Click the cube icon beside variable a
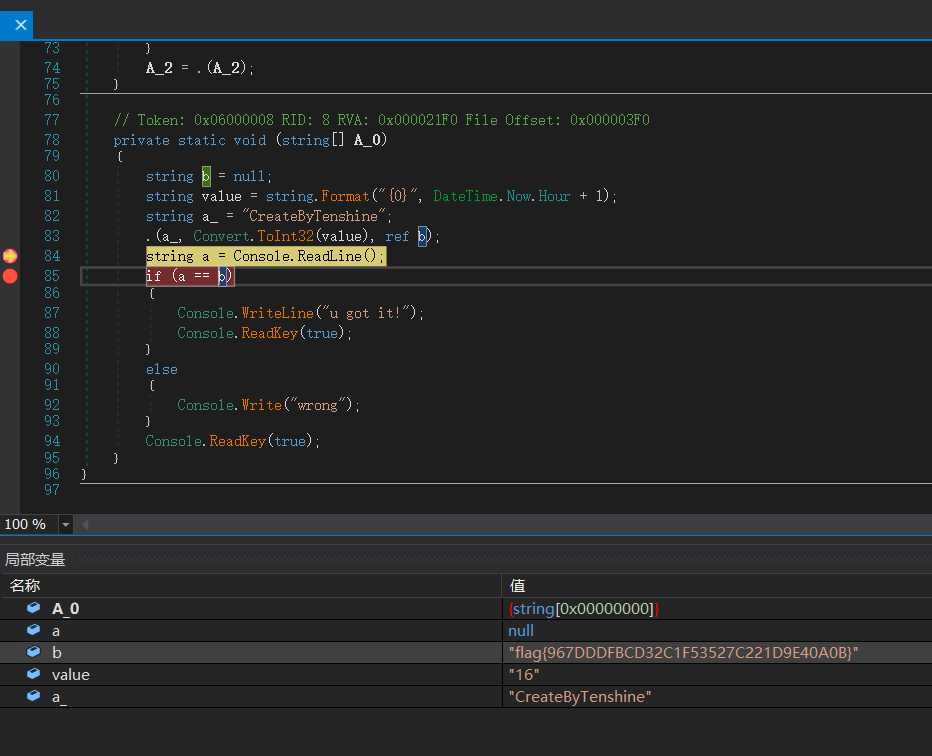 point(33,630)
